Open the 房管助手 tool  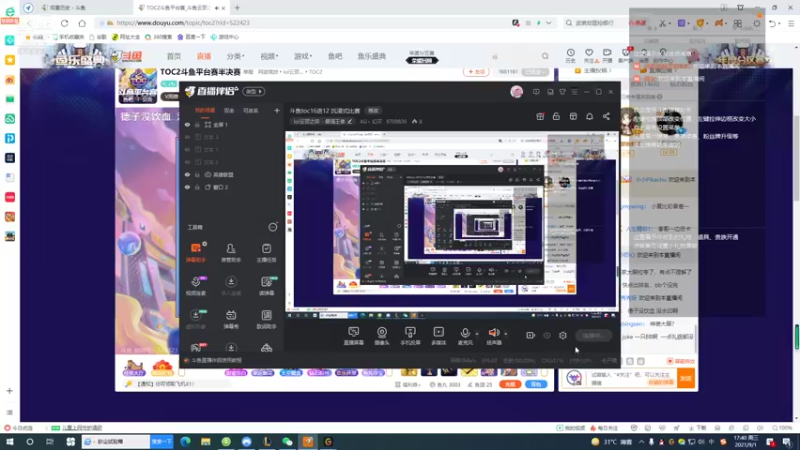(231, 253)
